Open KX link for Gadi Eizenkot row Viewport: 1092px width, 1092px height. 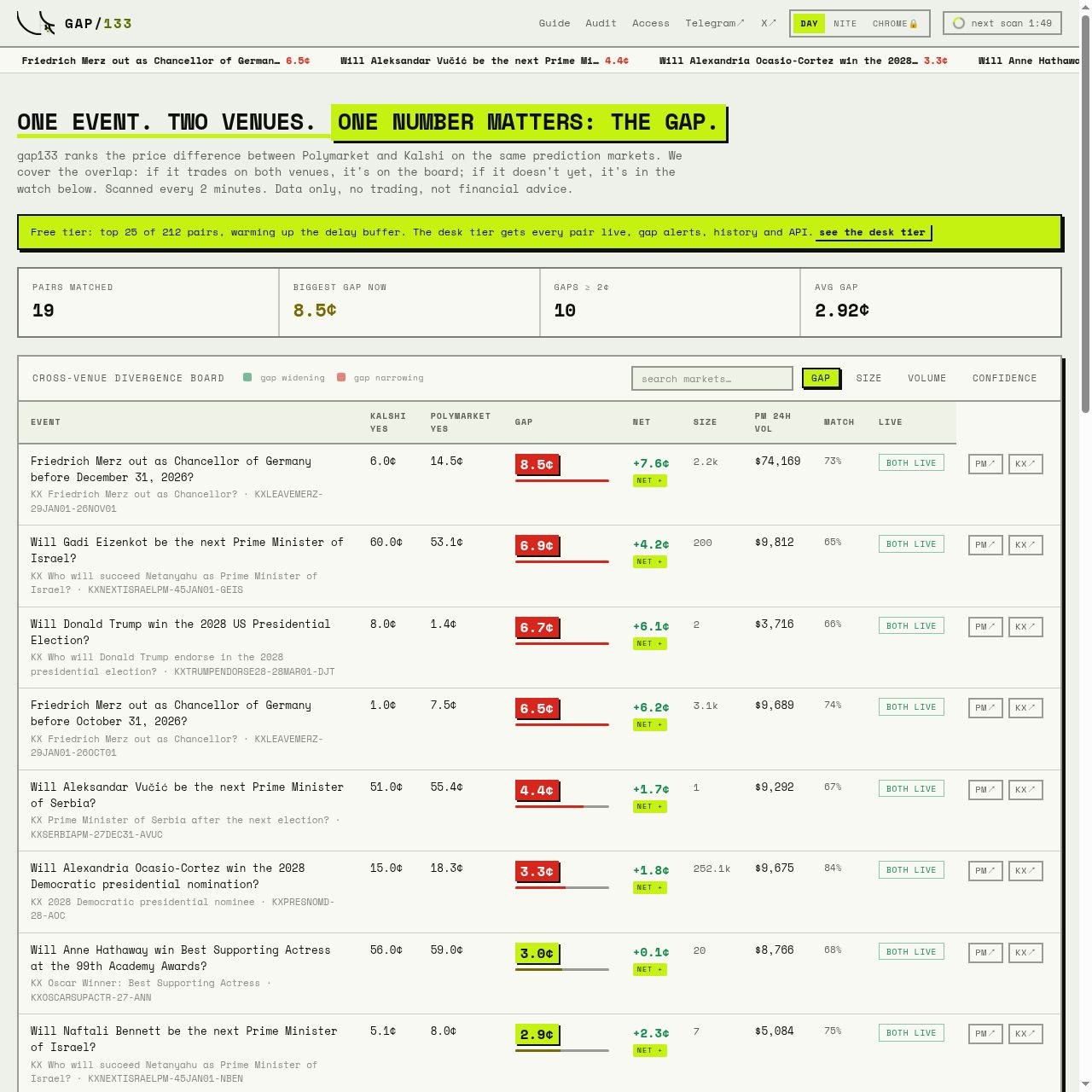pos(1025,545)
